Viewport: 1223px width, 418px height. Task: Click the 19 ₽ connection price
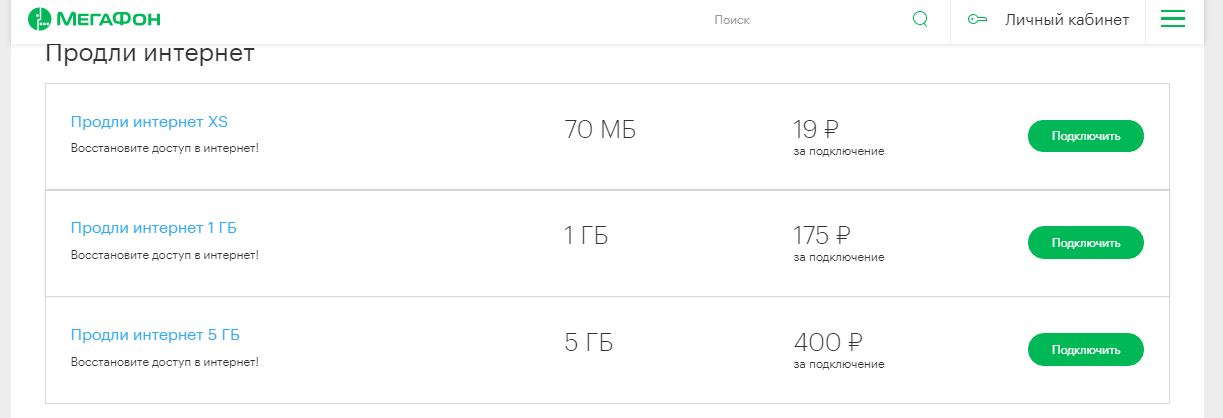(816, 129)
